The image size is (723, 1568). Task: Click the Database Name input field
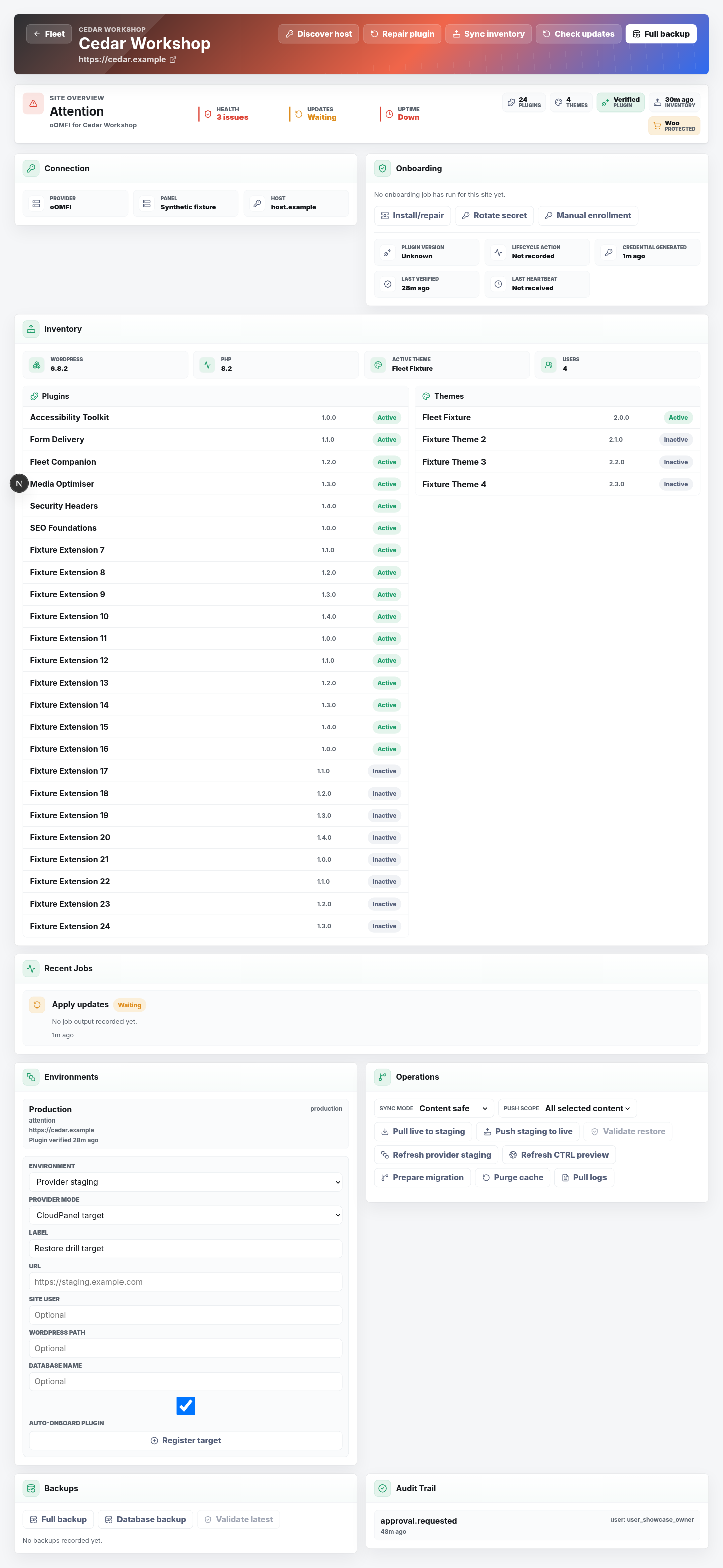(x=186, y=1381)
